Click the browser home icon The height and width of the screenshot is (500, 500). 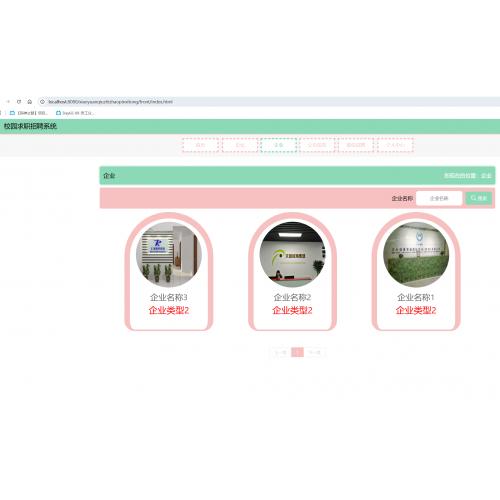tap(30, 102)
